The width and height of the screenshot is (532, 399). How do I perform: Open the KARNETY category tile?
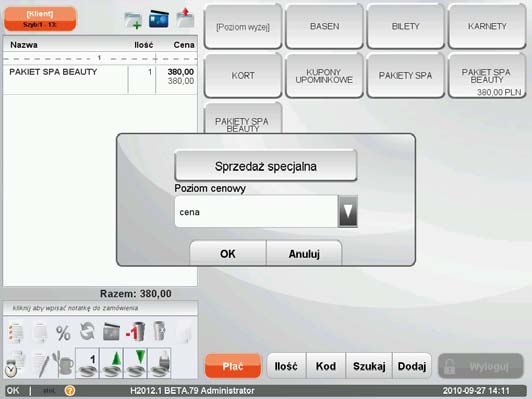click(x=487, y=26)
